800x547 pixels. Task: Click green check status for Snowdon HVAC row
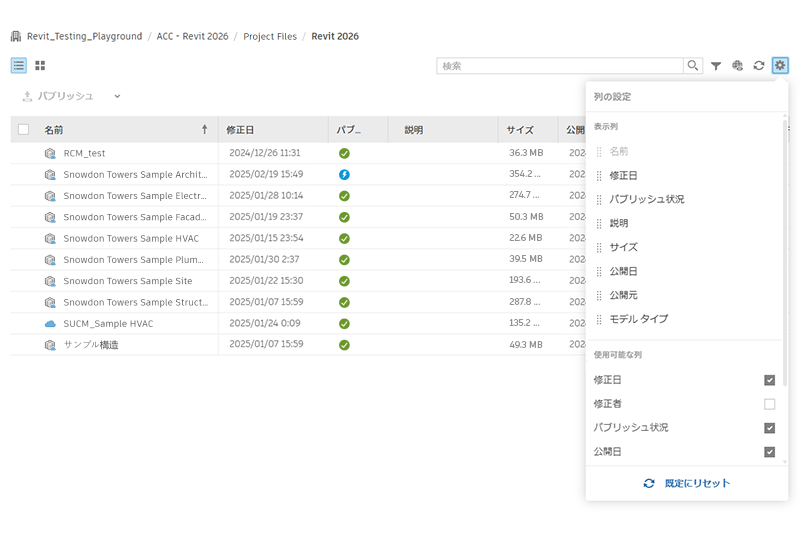click(x=344, y=238)
